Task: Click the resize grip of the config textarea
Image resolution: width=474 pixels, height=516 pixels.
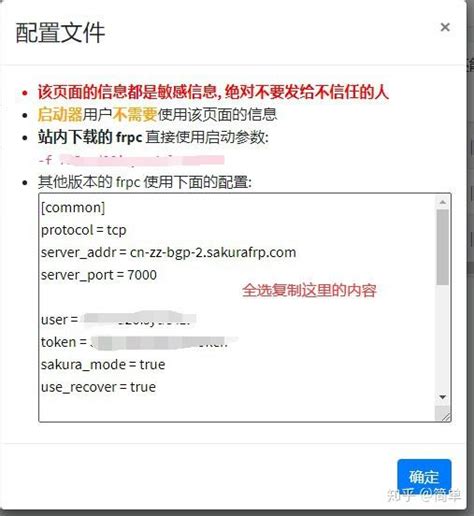Action: tap(445, 416)
